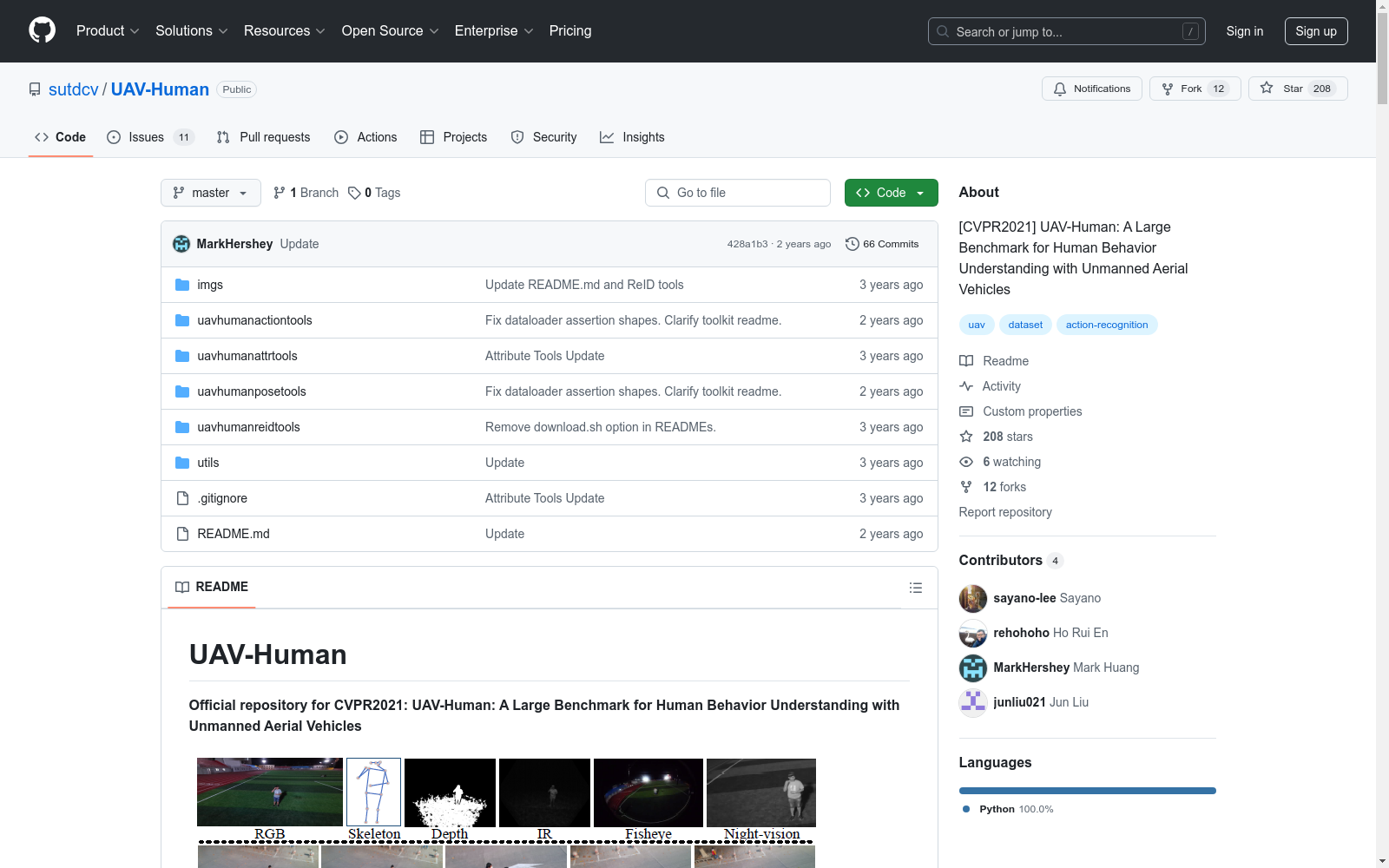This screenshot has height=868, width=1389.
Task: Switch to the Insights tab
Action: (632, 137)
